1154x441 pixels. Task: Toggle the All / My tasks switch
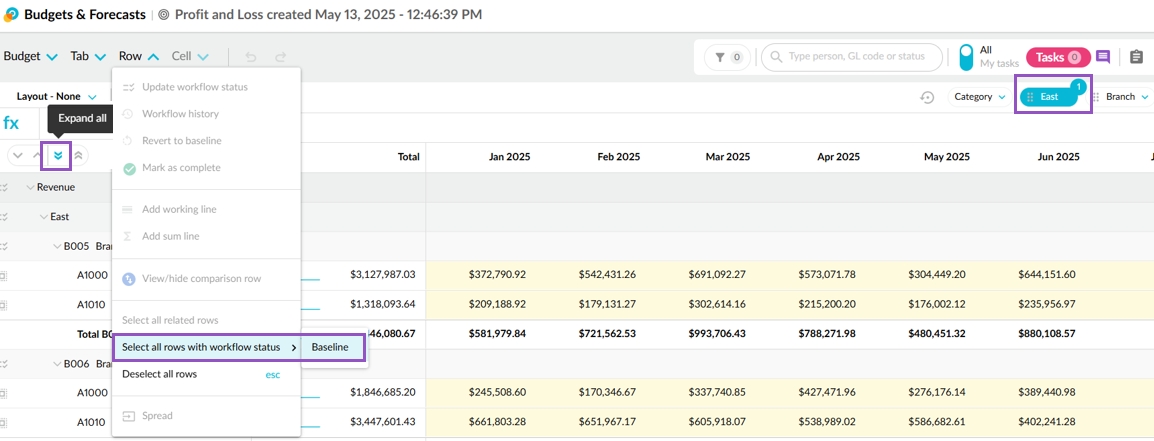(966, 57)
